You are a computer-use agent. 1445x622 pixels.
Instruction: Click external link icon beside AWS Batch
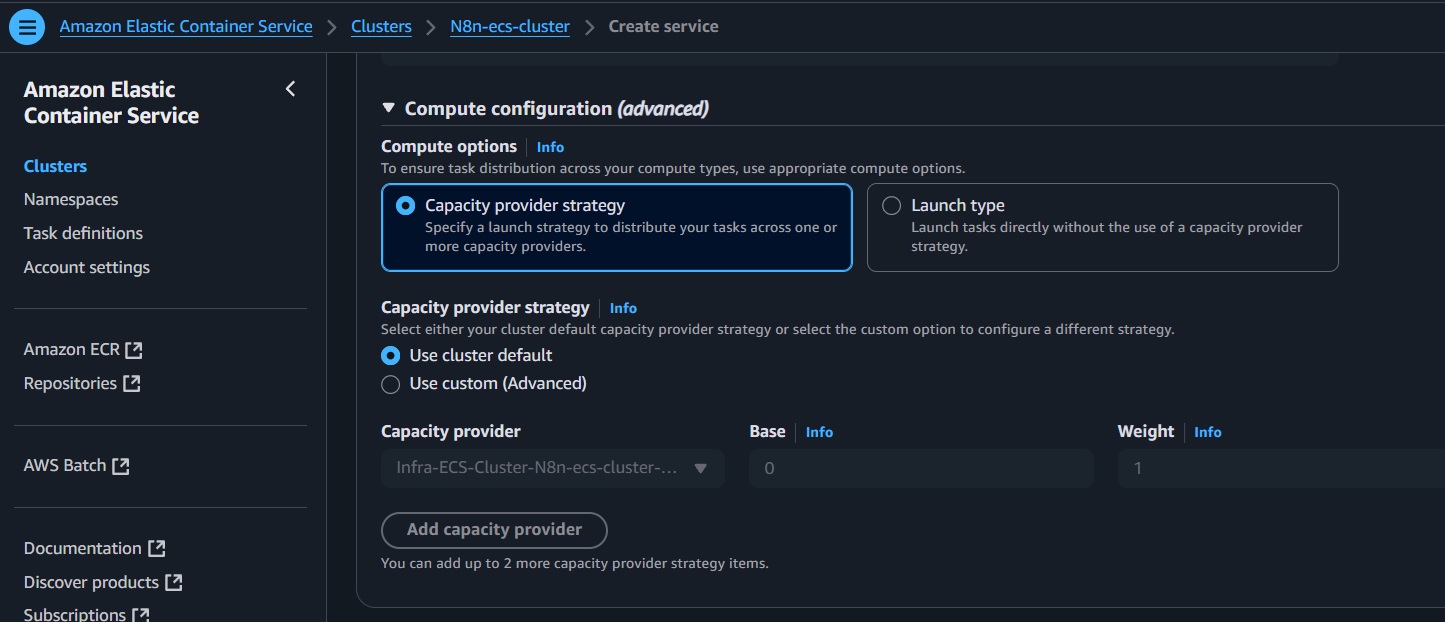point(121,466)
